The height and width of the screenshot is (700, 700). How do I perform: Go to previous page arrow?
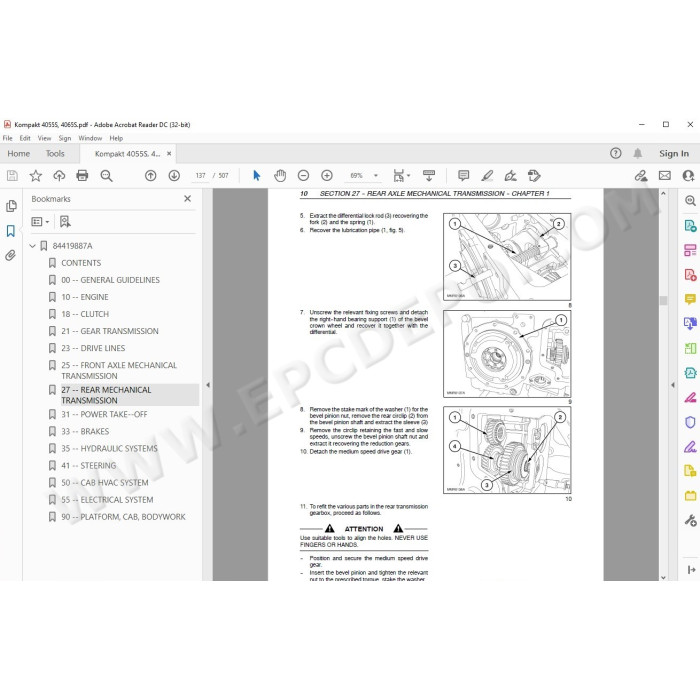tap(150, 175)
